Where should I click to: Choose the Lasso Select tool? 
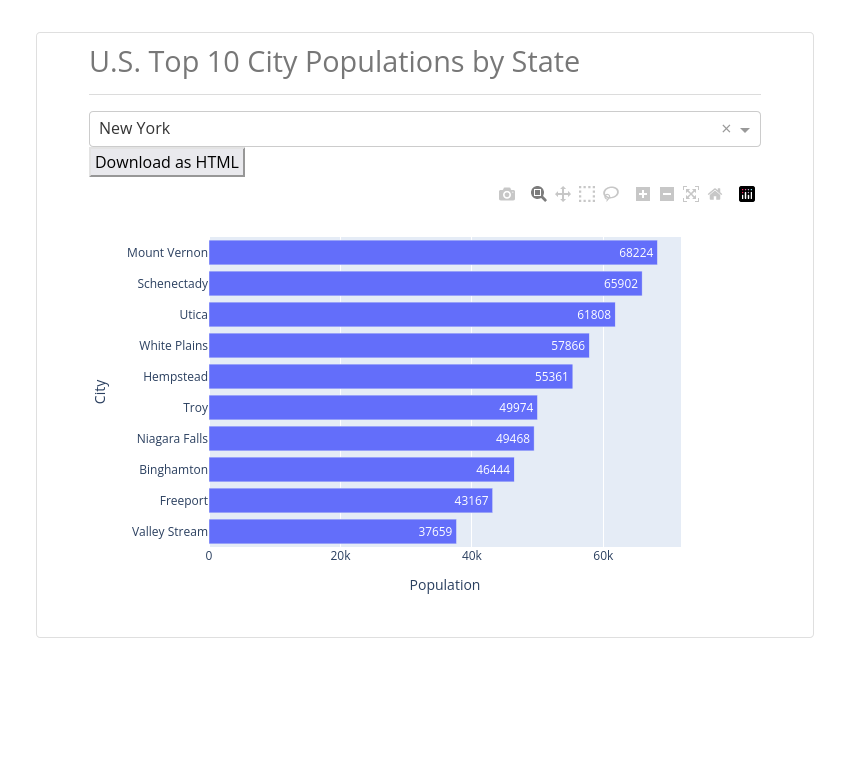pyautogui.click(x=611, y=194)
